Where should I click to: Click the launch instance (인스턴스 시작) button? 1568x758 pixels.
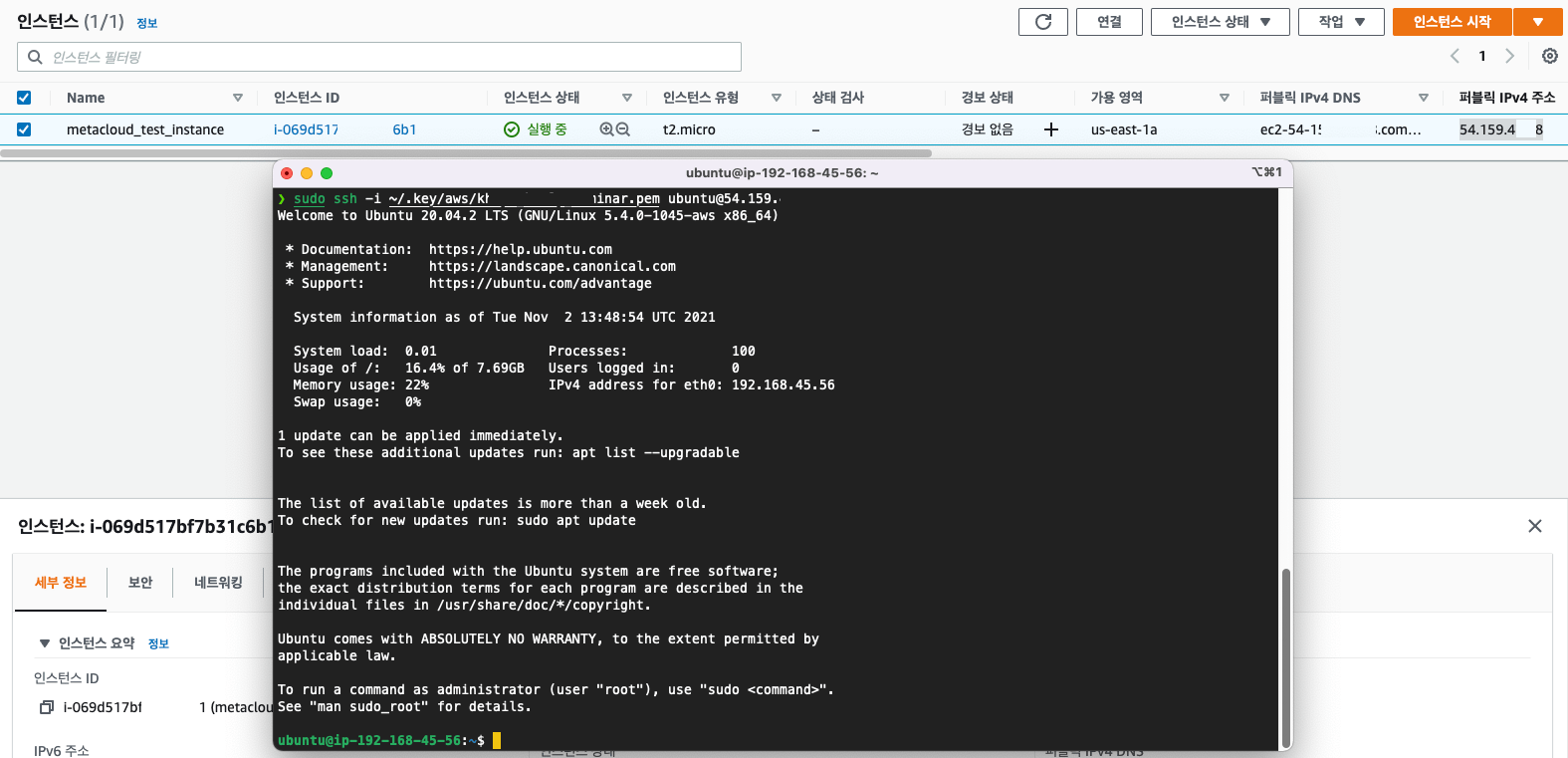[1453, 22]
